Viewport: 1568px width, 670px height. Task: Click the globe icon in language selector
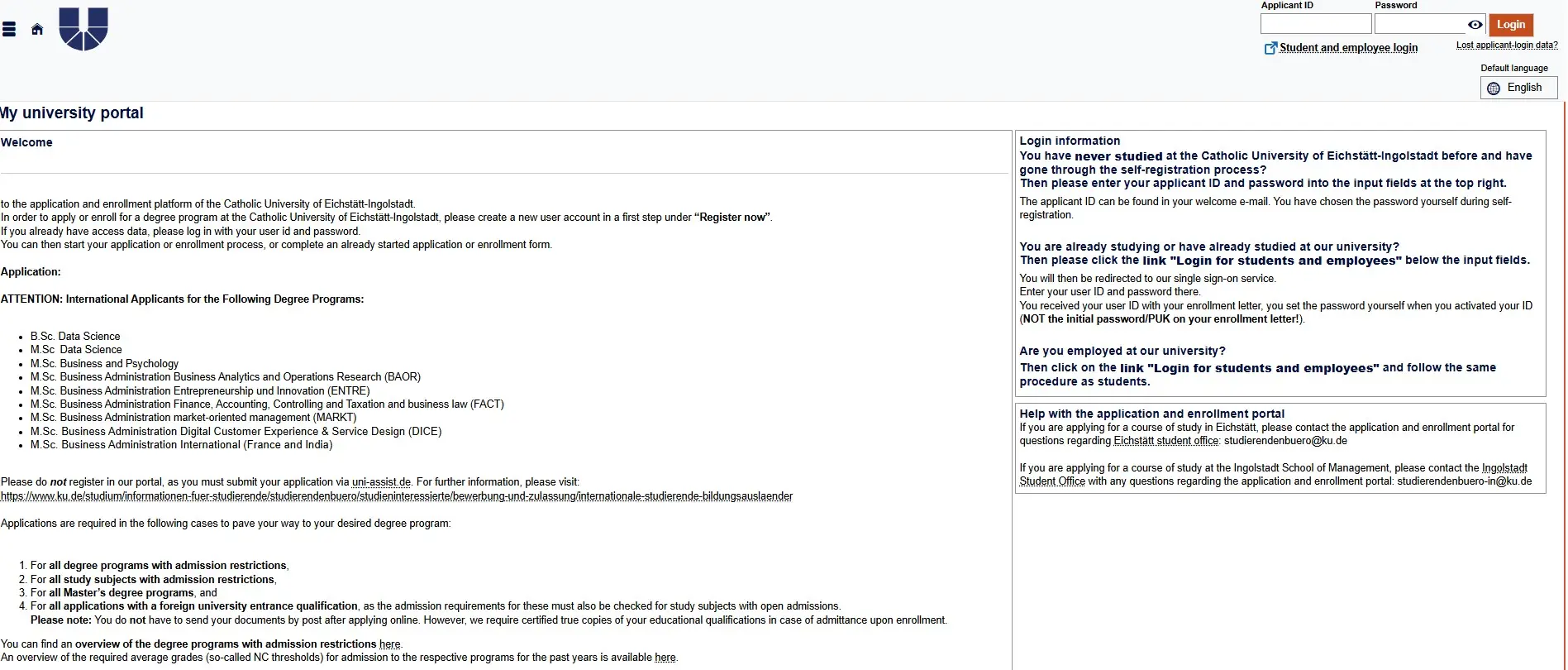click(x=1494, y=89)
